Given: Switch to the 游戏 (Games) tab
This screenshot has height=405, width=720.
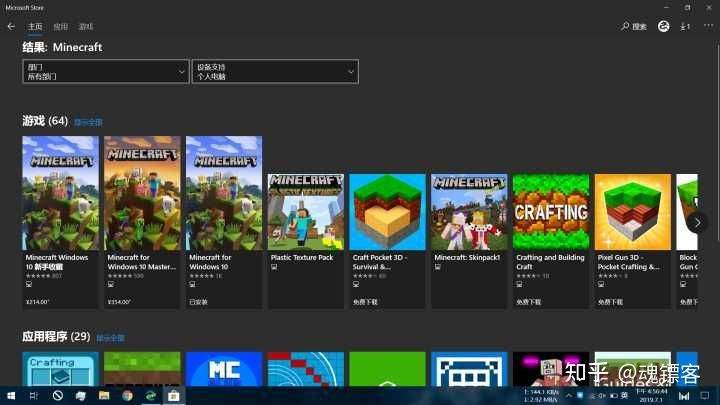Looking at the screenshot, I should point(86,27).
